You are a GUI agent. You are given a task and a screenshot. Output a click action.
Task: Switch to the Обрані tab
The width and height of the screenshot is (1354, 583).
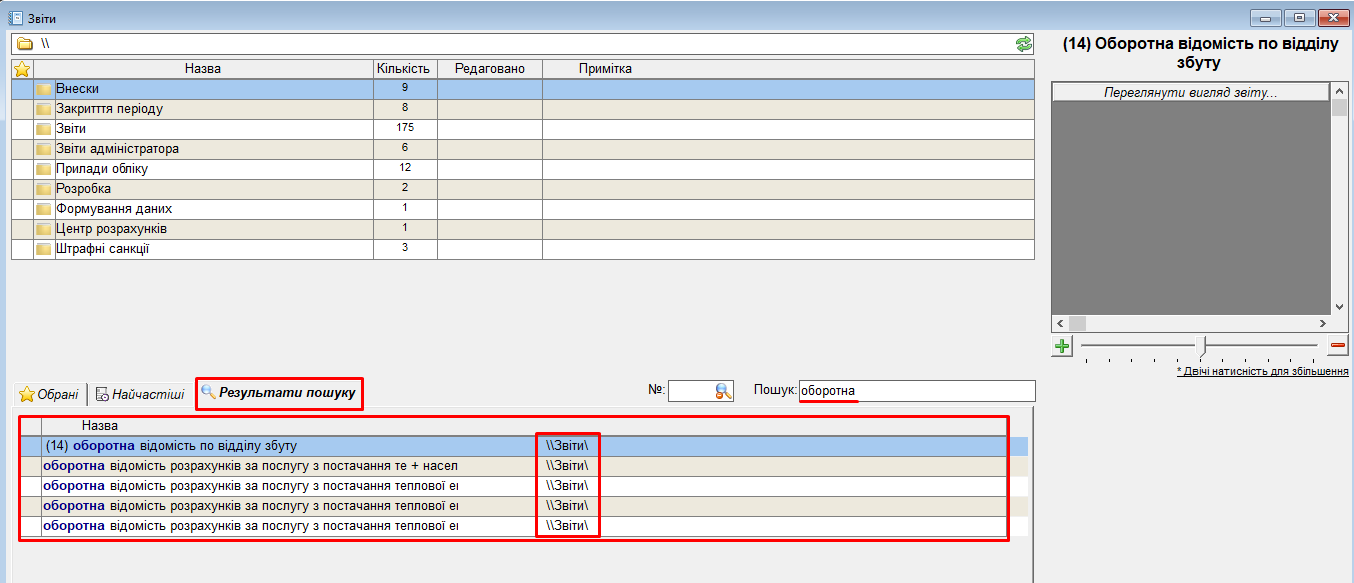tap(49, 394)
